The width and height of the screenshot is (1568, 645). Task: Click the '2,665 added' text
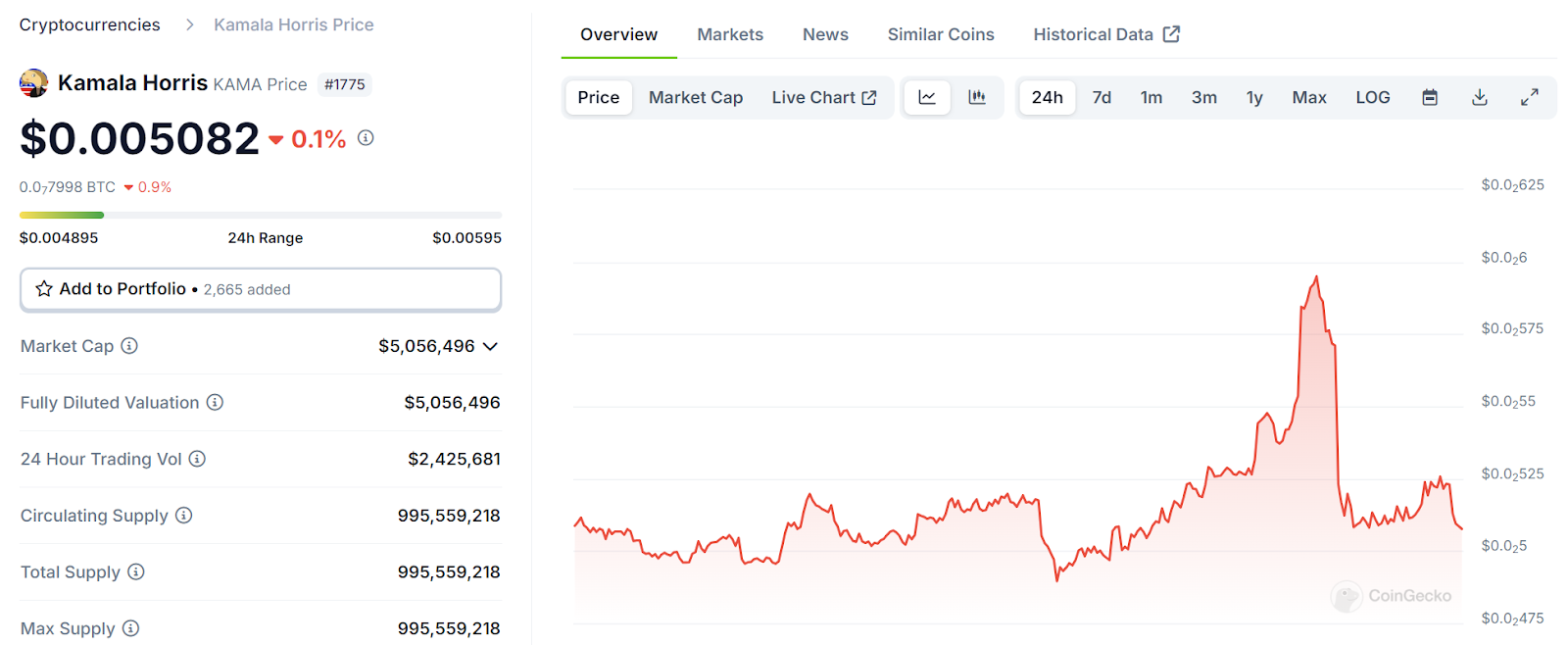[247, 290]
